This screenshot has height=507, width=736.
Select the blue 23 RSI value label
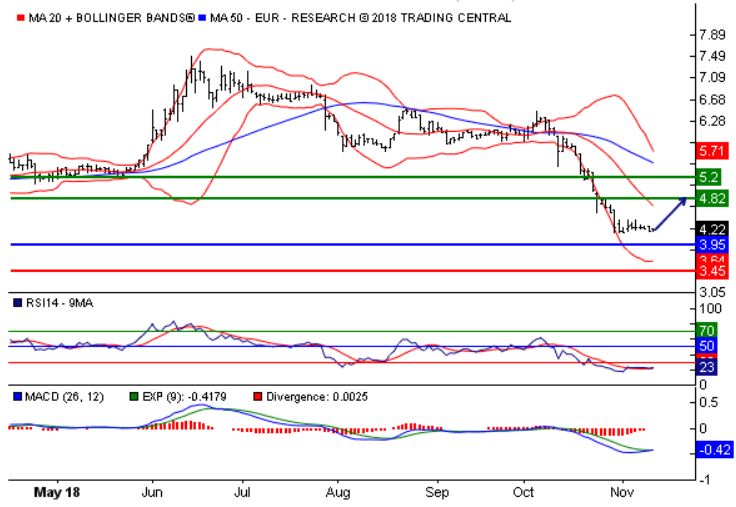709,368
